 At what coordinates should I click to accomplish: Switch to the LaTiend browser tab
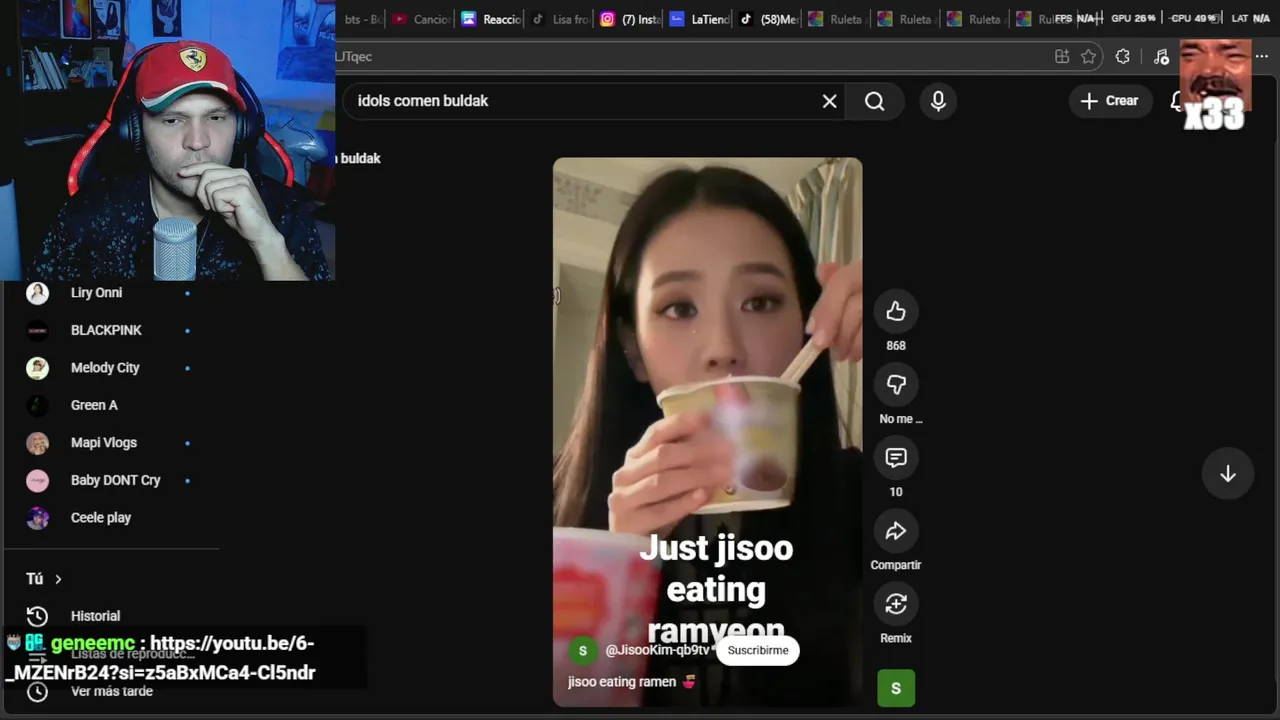[700, 19]
